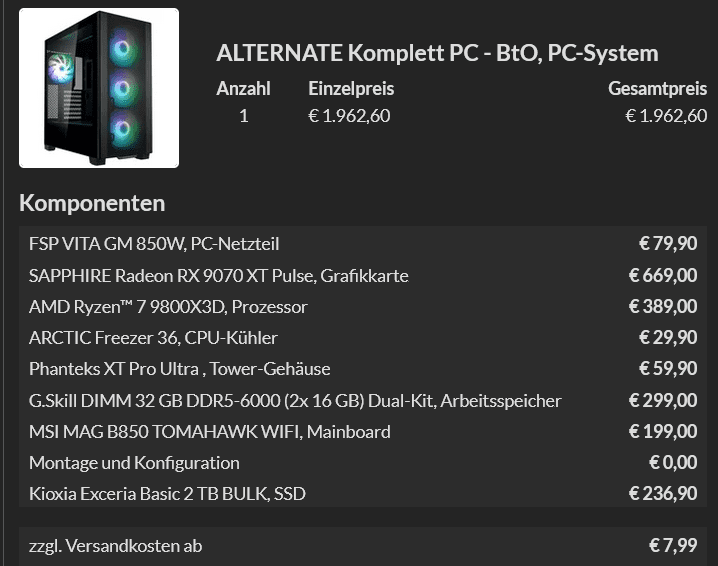
Task: Open the G.Skill DIMM 32 GB DDR5-6000 entry
Action: pos(295,401)
